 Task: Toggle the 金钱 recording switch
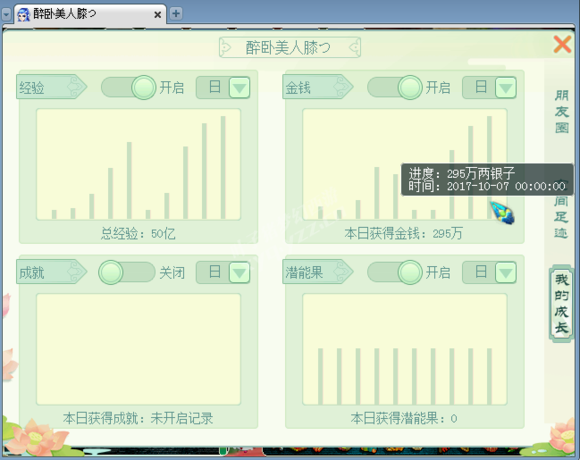[x=395, y=88]
